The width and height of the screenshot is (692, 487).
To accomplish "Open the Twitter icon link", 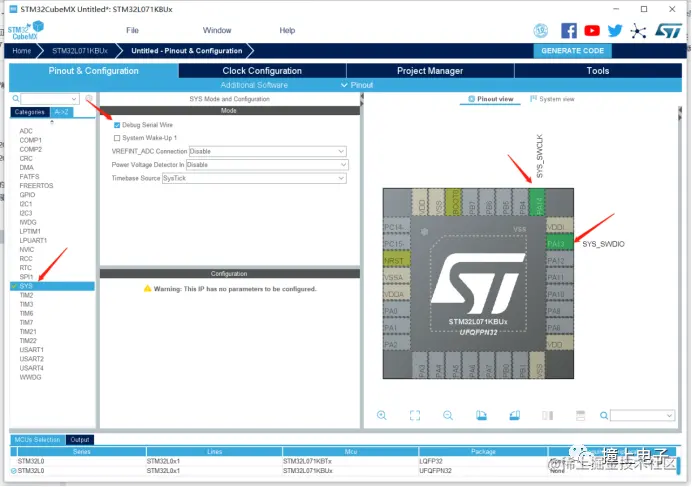I will [615, 30].
